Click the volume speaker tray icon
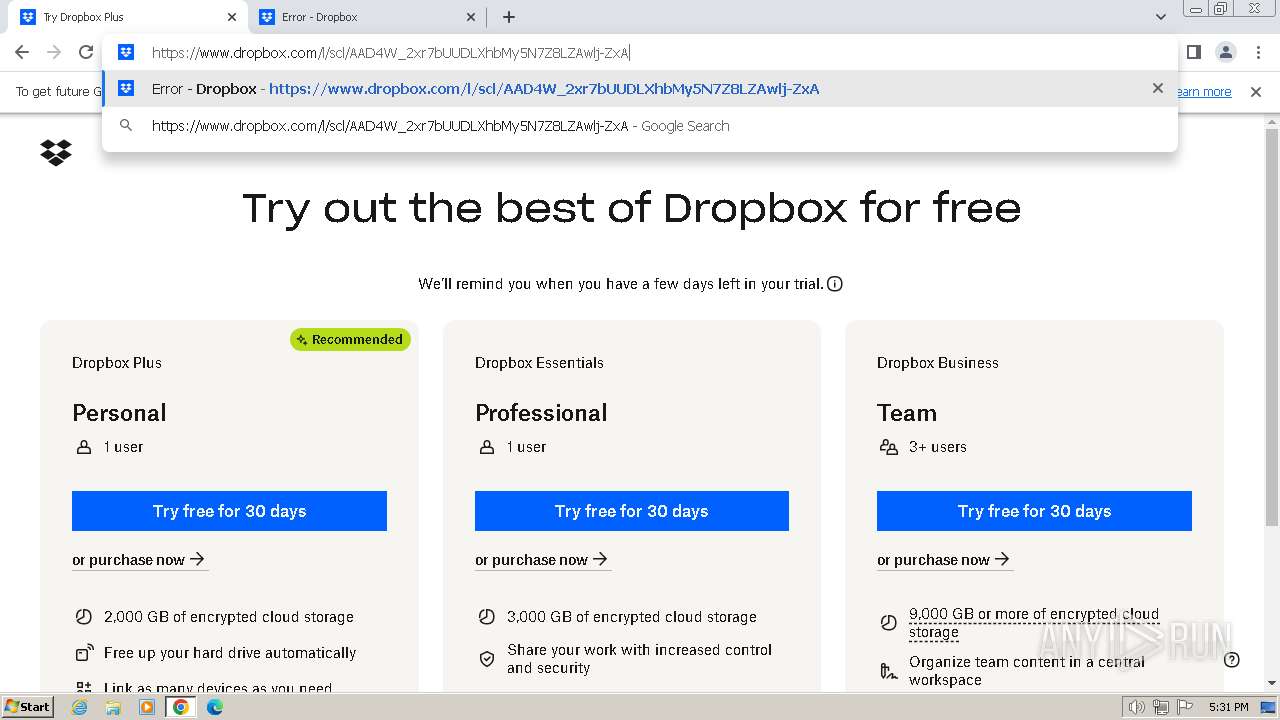1280x720 pixels. coord(1137,707)
